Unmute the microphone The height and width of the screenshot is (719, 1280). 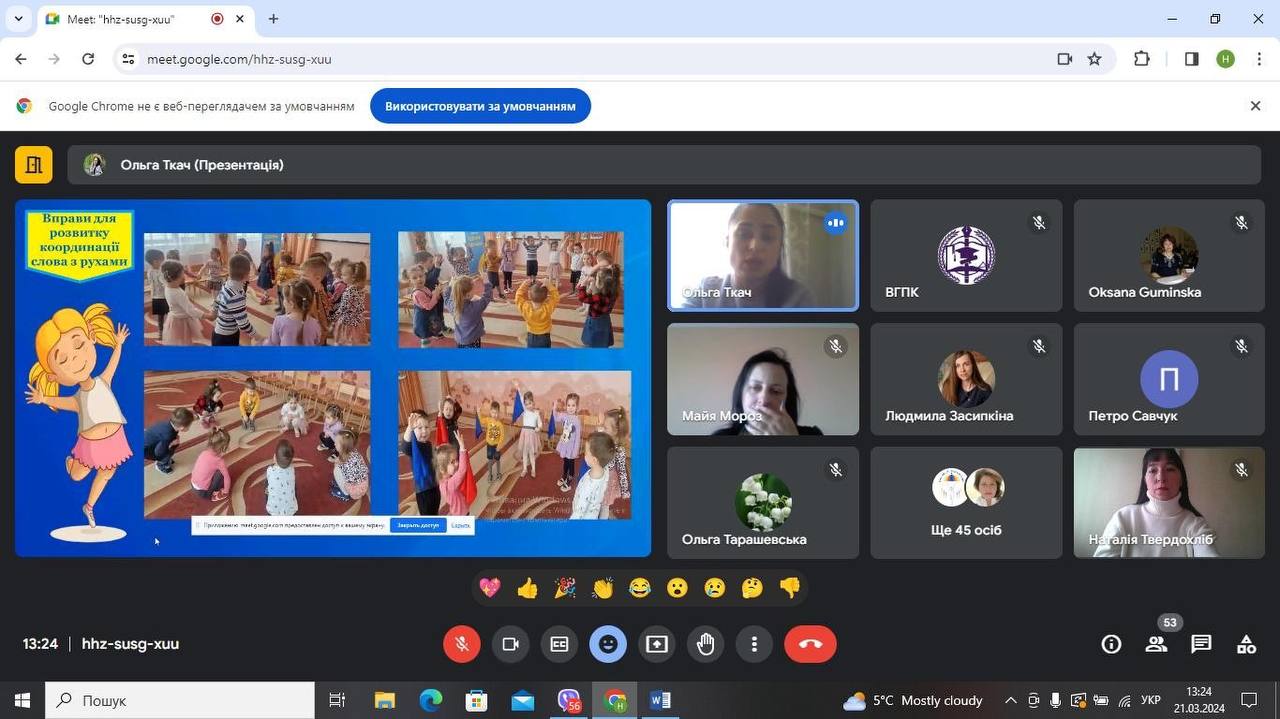click(x=462, y=644)
